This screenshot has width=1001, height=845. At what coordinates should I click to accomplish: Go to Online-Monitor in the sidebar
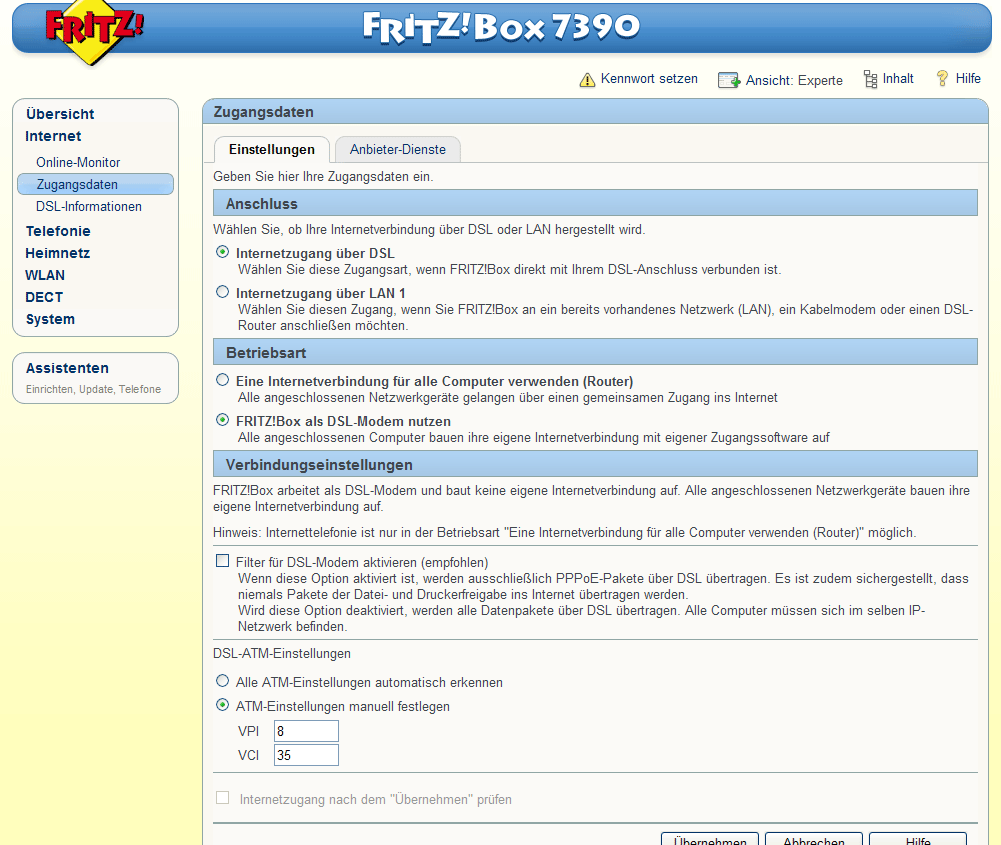(x=78, y=162)
